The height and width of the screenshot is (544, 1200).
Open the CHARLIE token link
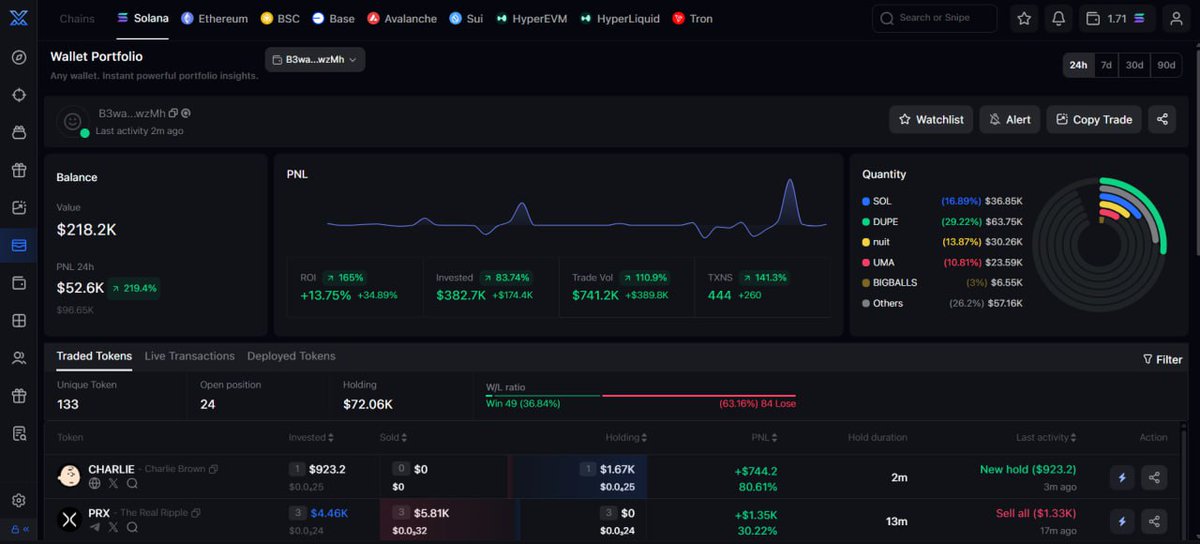(x=111, y=469)
